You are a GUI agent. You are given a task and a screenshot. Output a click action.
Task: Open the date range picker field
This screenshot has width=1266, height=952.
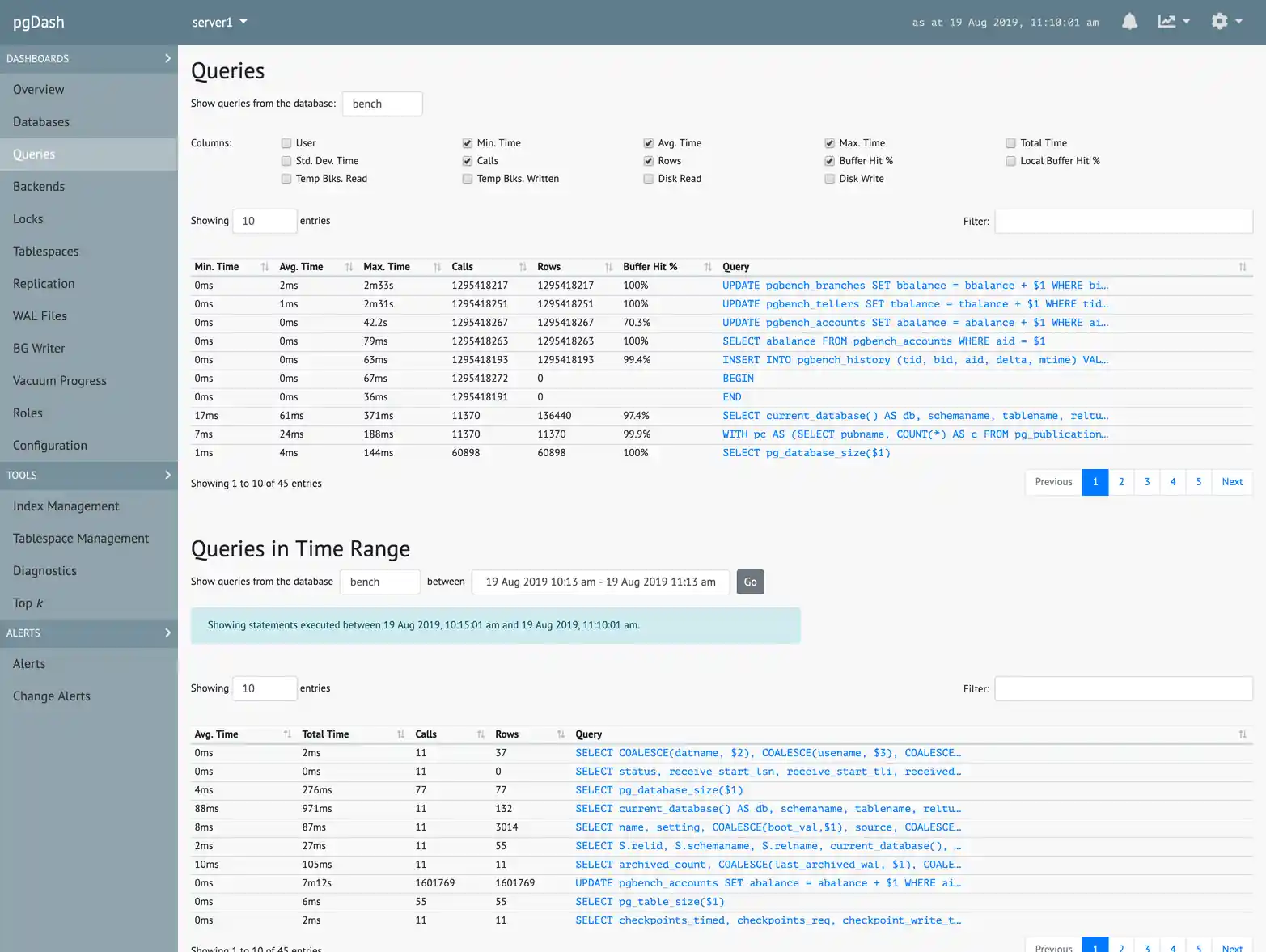coord(600,582)
